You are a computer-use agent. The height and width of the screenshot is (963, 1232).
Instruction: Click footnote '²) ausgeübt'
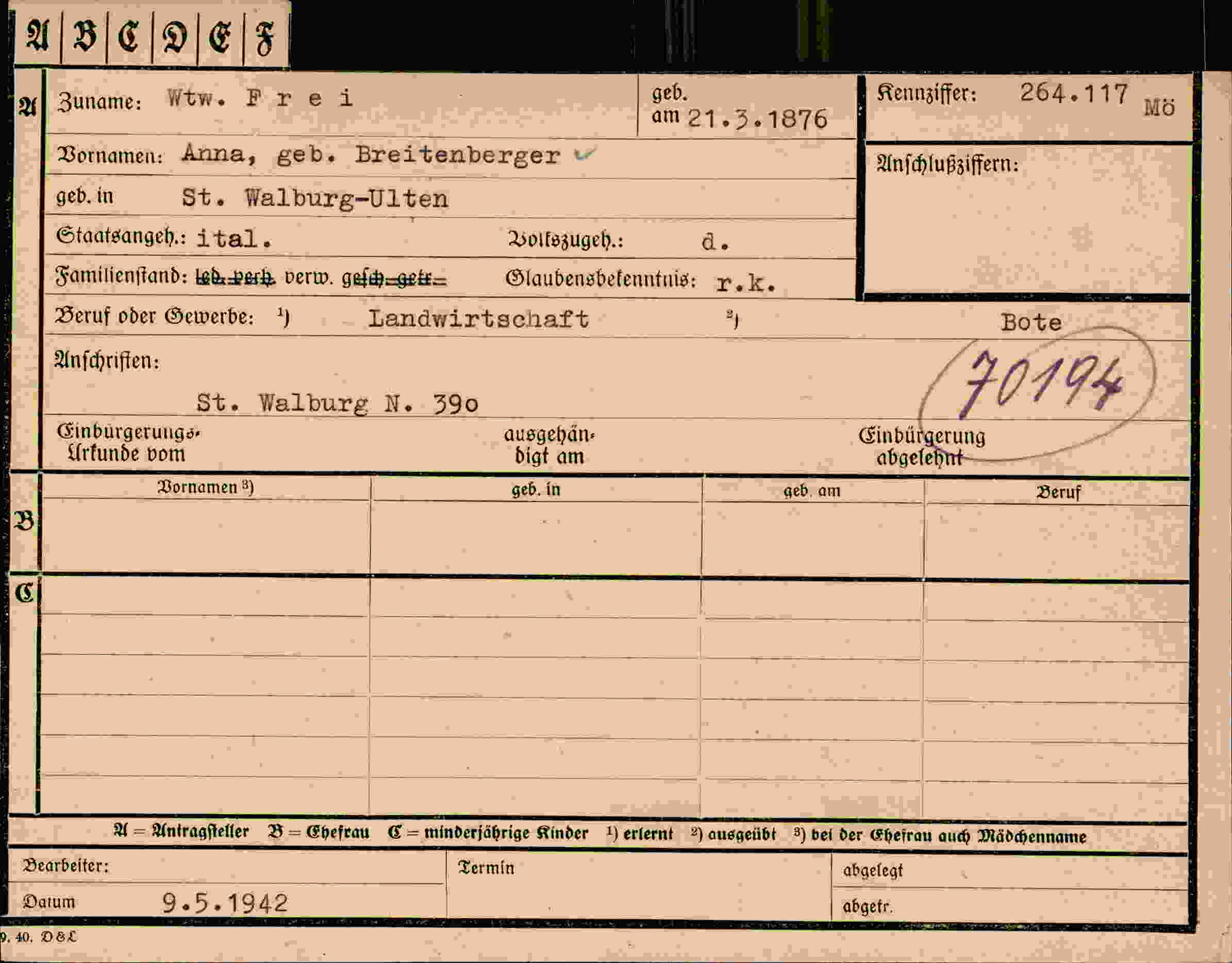coord(734,835)
